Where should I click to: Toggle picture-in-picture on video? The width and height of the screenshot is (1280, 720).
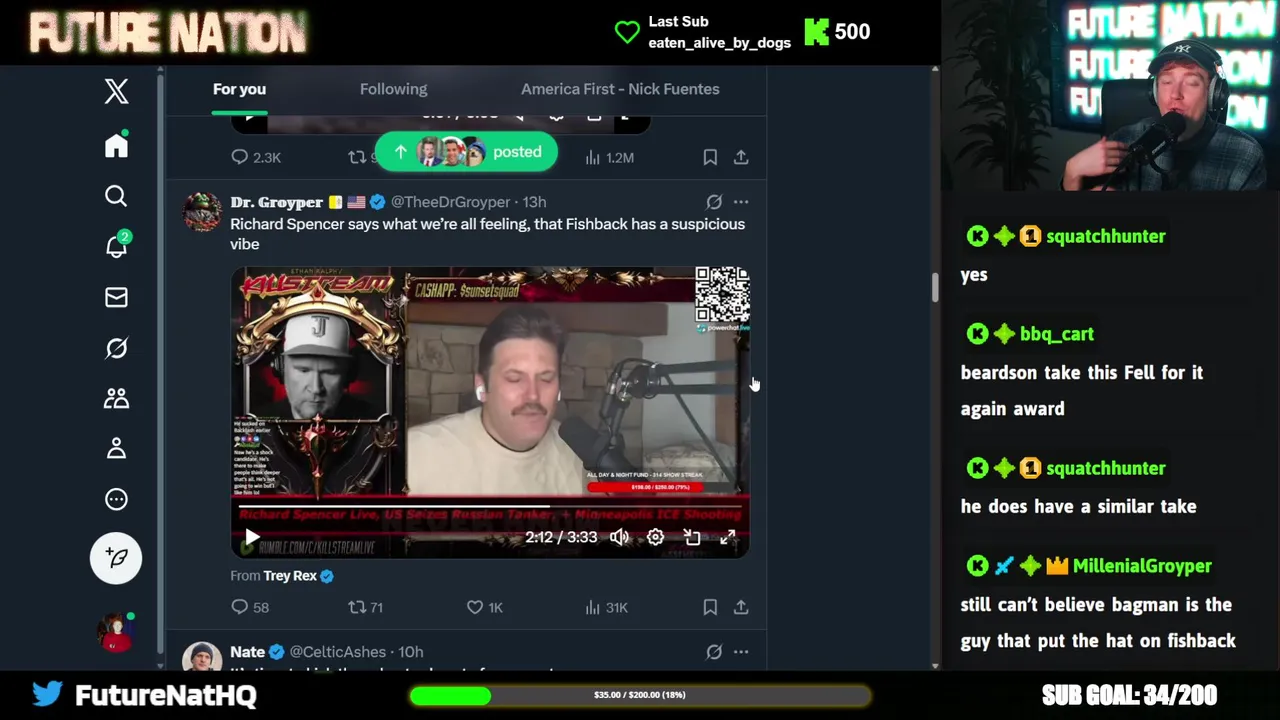pos(692,537)
